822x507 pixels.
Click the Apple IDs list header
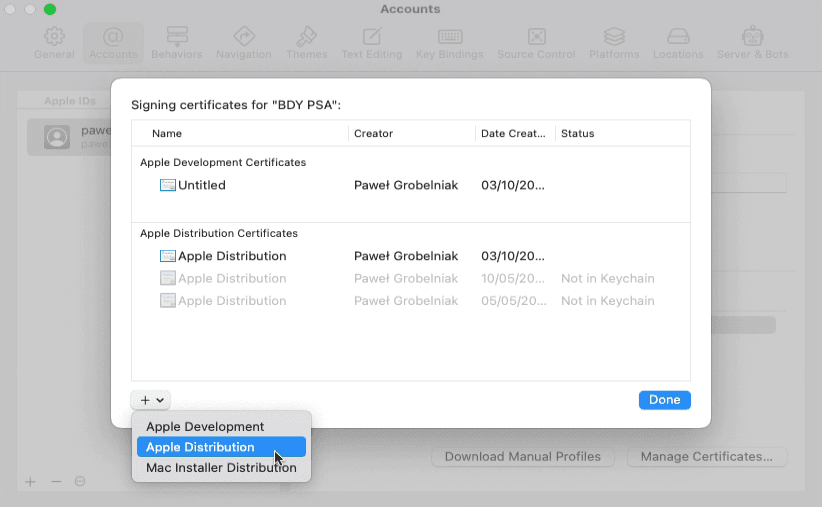(x=70, y=101)
